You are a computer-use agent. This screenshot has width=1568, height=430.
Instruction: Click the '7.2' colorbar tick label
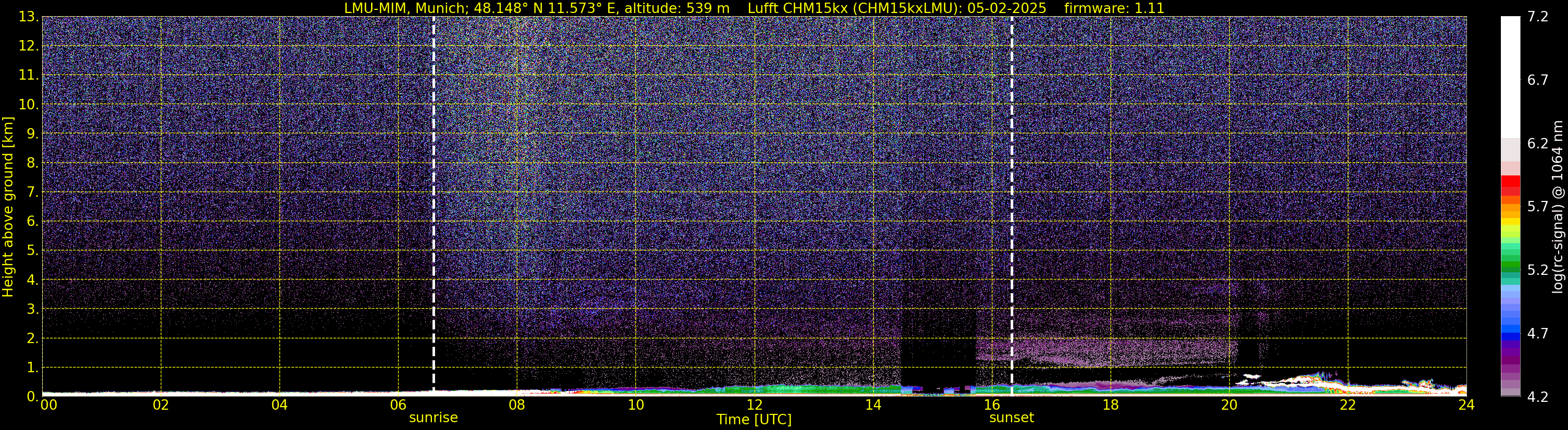[x=1538, y=17]
